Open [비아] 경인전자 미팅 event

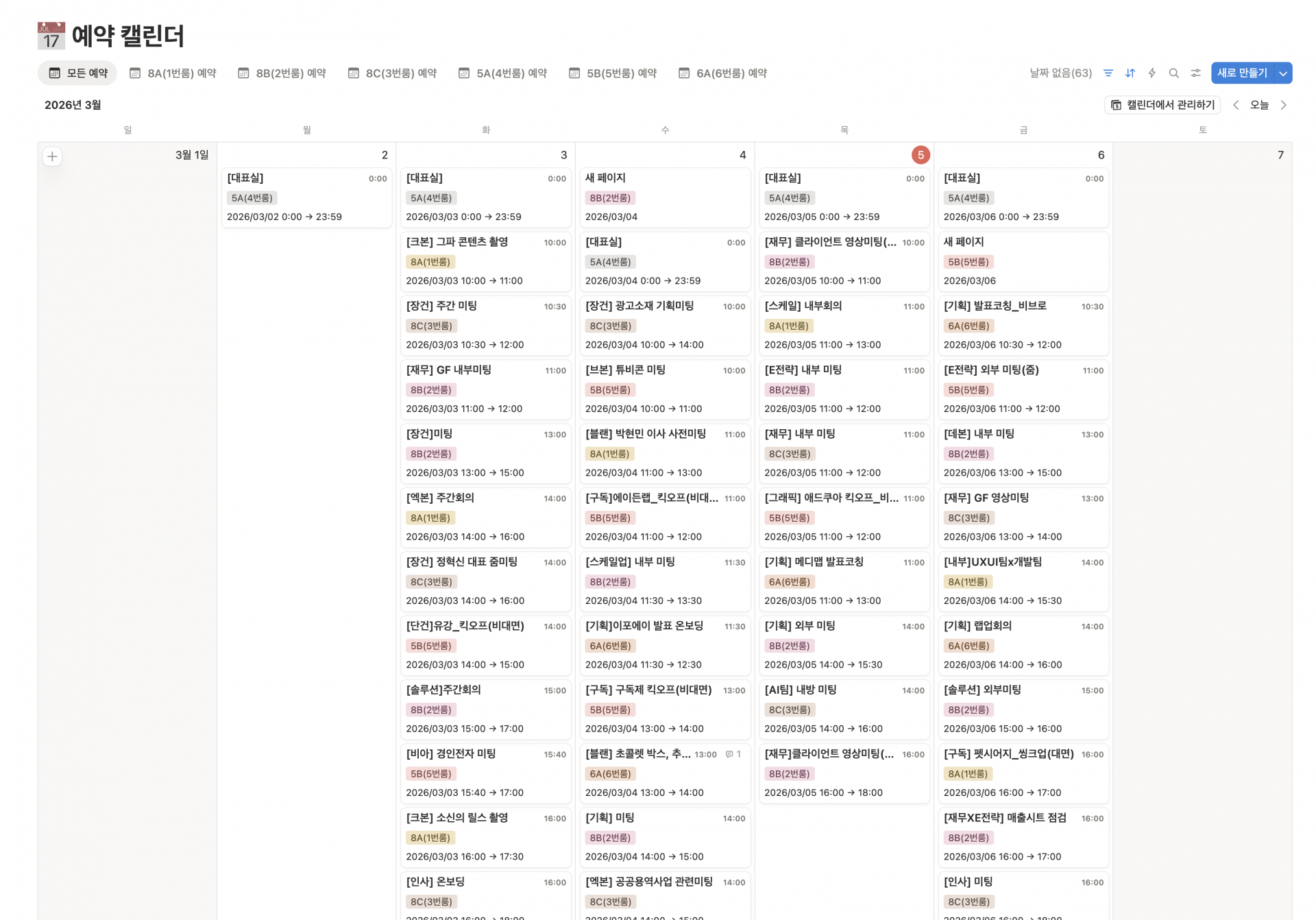pyautogui.click(x=486, y=773)
